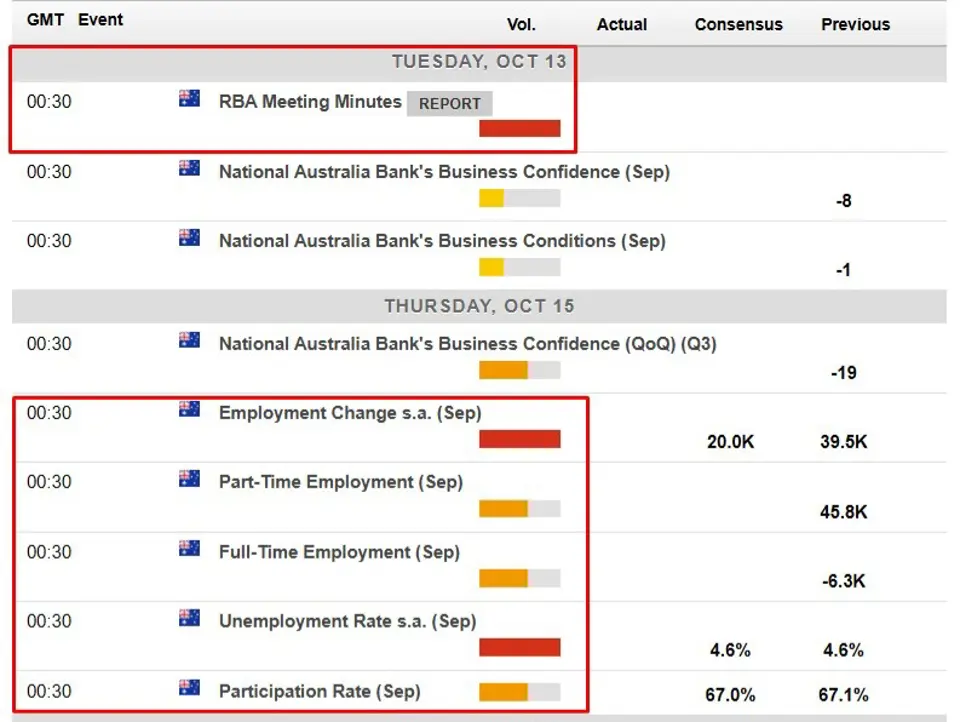Click flag icon for Unemployment Rate s.a. row

pyautogui.click(x=189, y=618)
